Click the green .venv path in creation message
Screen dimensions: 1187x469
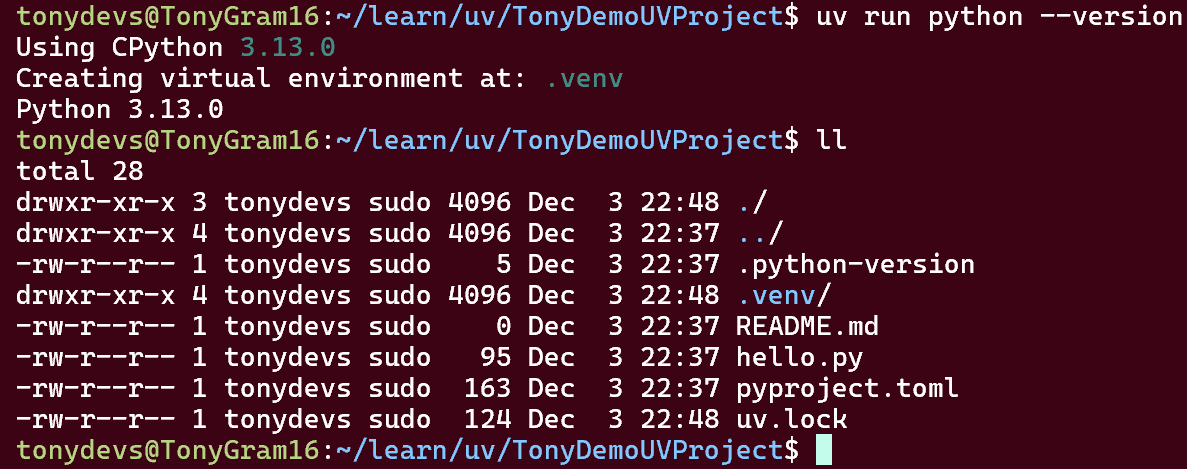click(x=585, y=79)
